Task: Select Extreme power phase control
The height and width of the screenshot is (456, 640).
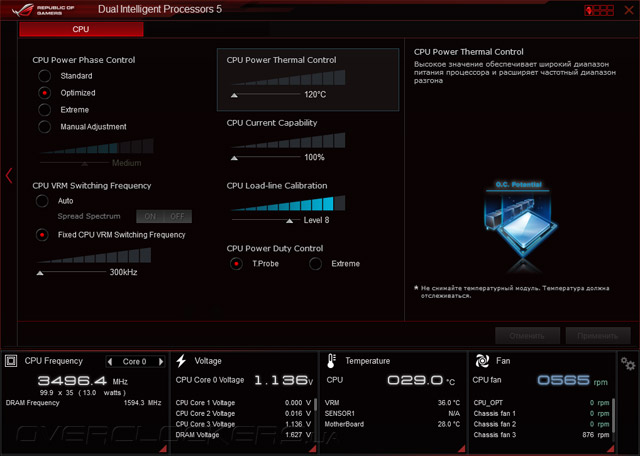Action: click(x=44, y=110)
